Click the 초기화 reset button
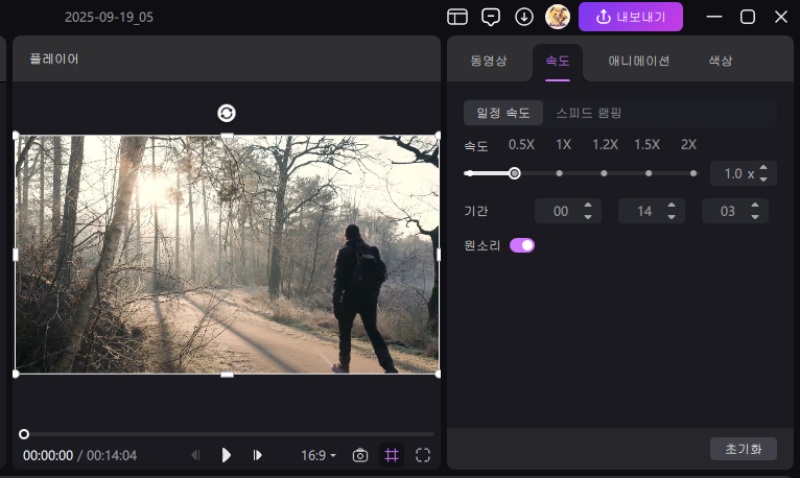 [743, 449]
